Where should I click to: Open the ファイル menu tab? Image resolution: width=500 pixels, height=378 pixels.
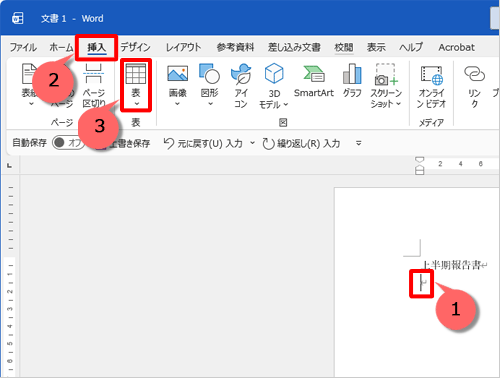point(23,47)
